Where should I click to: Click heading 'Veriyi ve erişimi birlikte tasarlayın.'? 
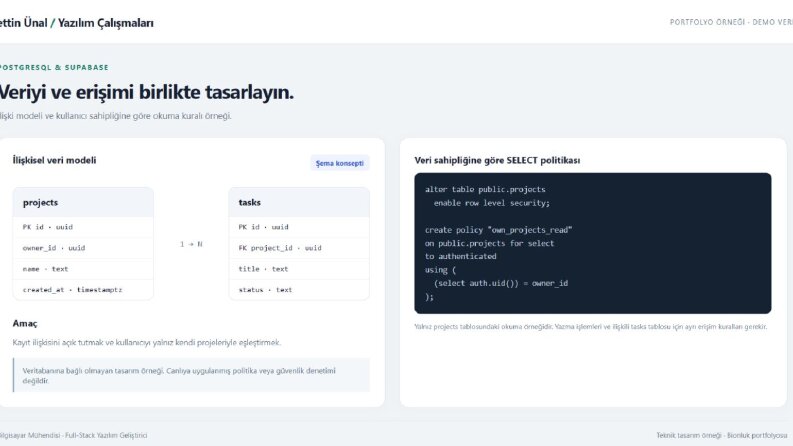click(x=146, y=92)
